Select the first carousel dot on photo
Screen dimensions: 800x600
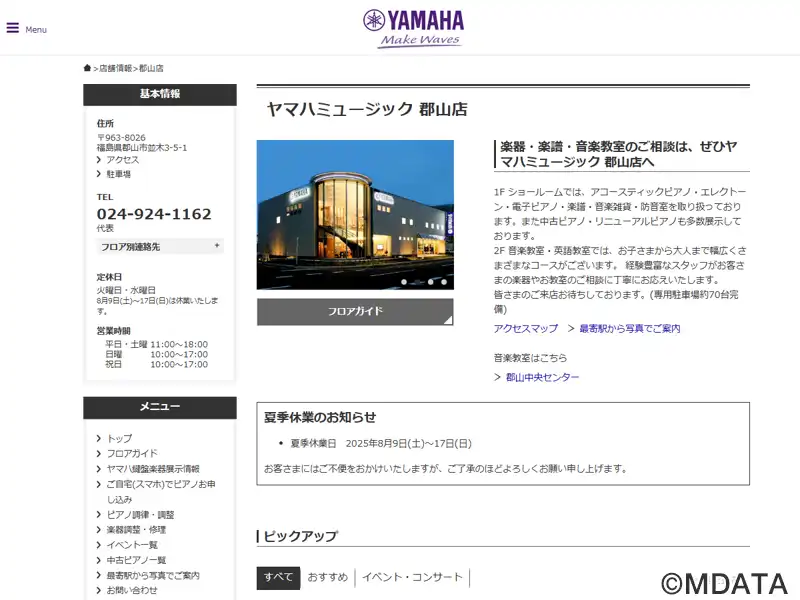(x=404, y=282)
